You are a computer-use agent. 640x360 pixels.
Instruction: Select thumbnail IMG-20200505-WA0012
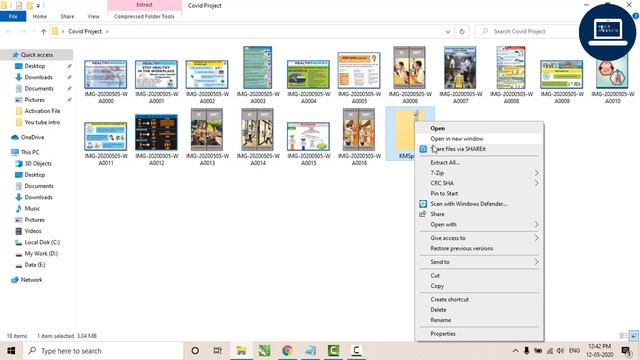[x=156, y=133]
